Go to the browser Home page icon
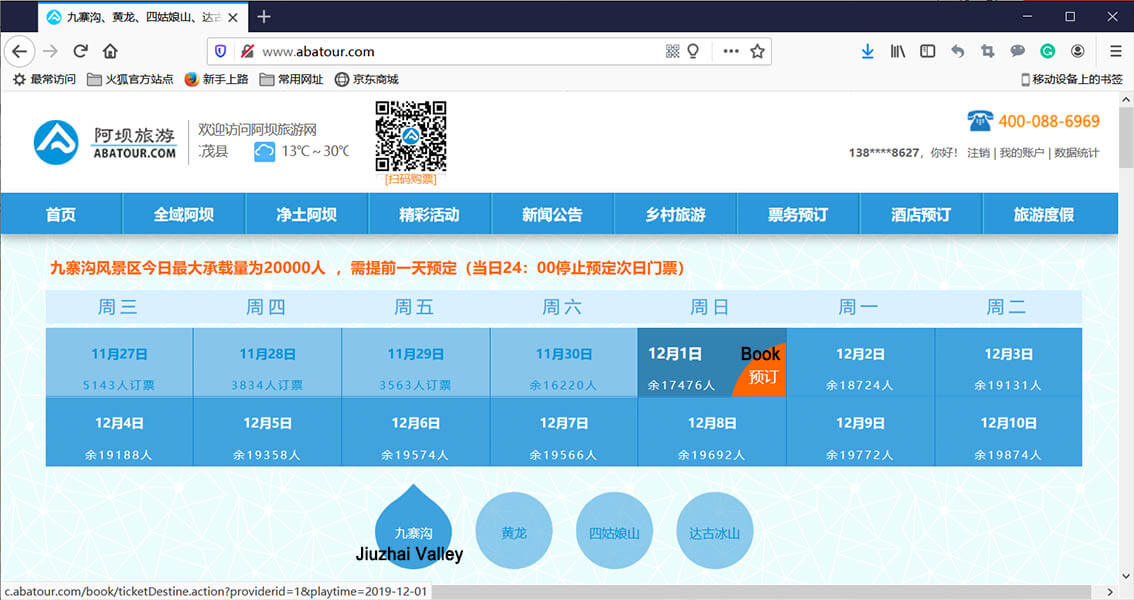Viewport: 1134px width, 600px height. pyautogui.click(x=110, y=51)
